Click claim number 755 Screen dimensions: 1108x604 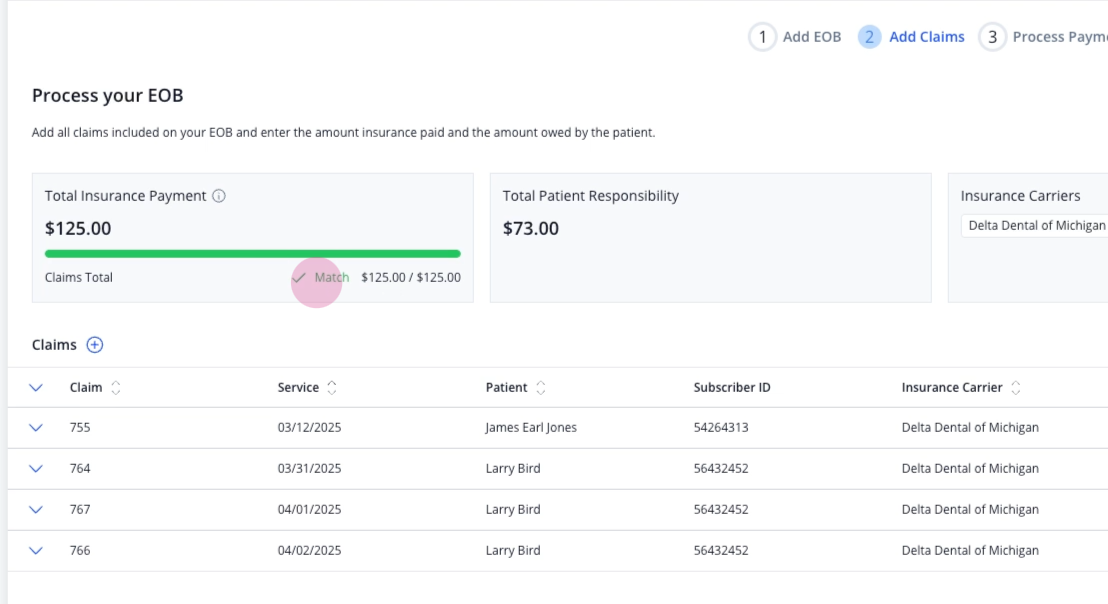pos(80,427)
